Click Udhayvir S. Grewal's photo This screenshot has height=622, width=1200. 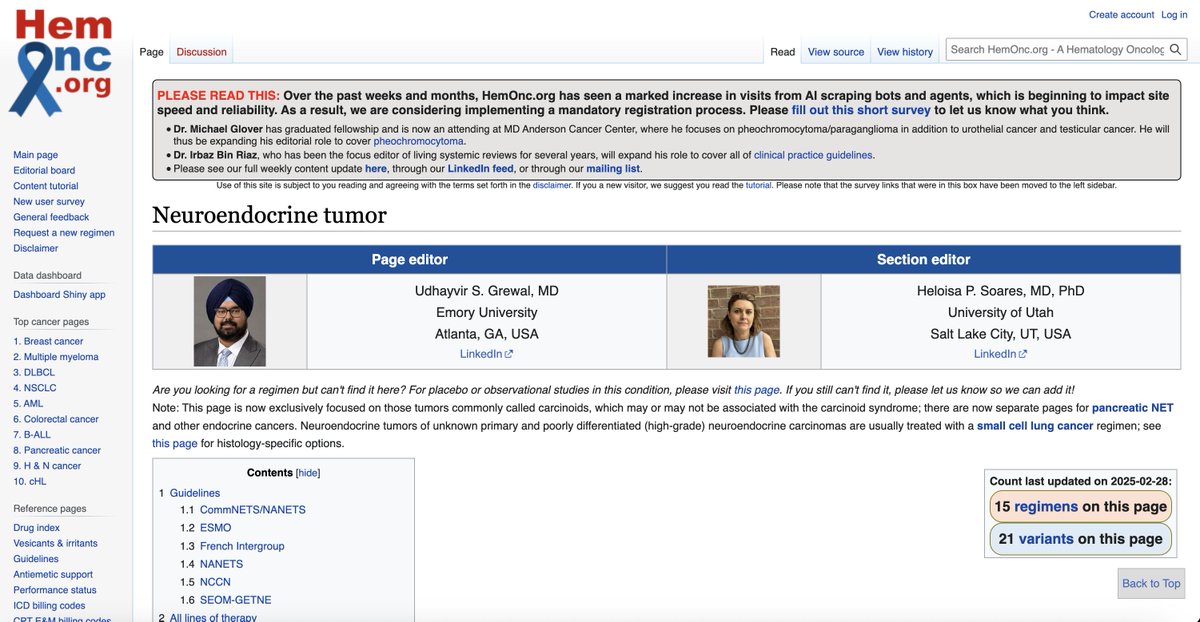click(x=230, y=321)
